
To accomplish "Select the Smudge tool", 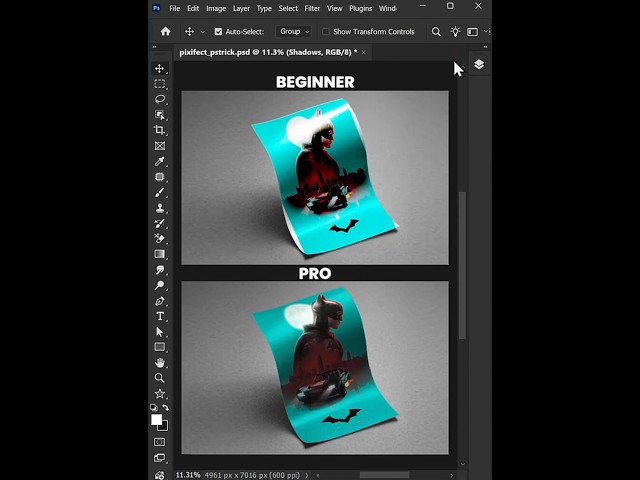I will pos(160,269).
